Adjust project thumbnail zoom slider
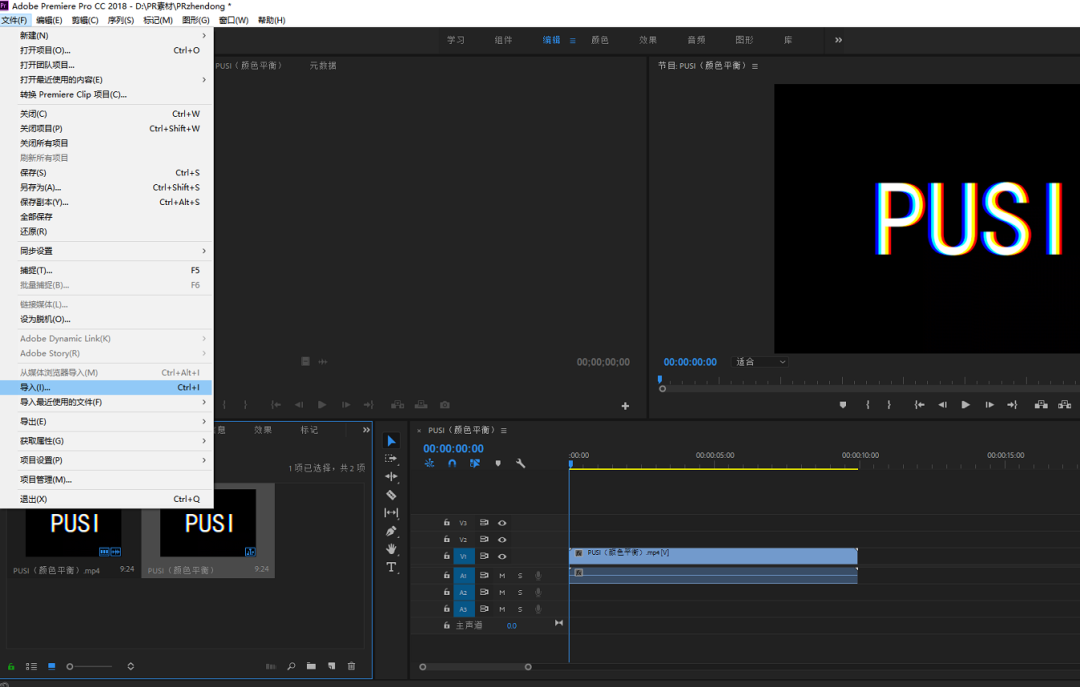This screenshot has width=1080, height=687. click(x=90, y=666)
